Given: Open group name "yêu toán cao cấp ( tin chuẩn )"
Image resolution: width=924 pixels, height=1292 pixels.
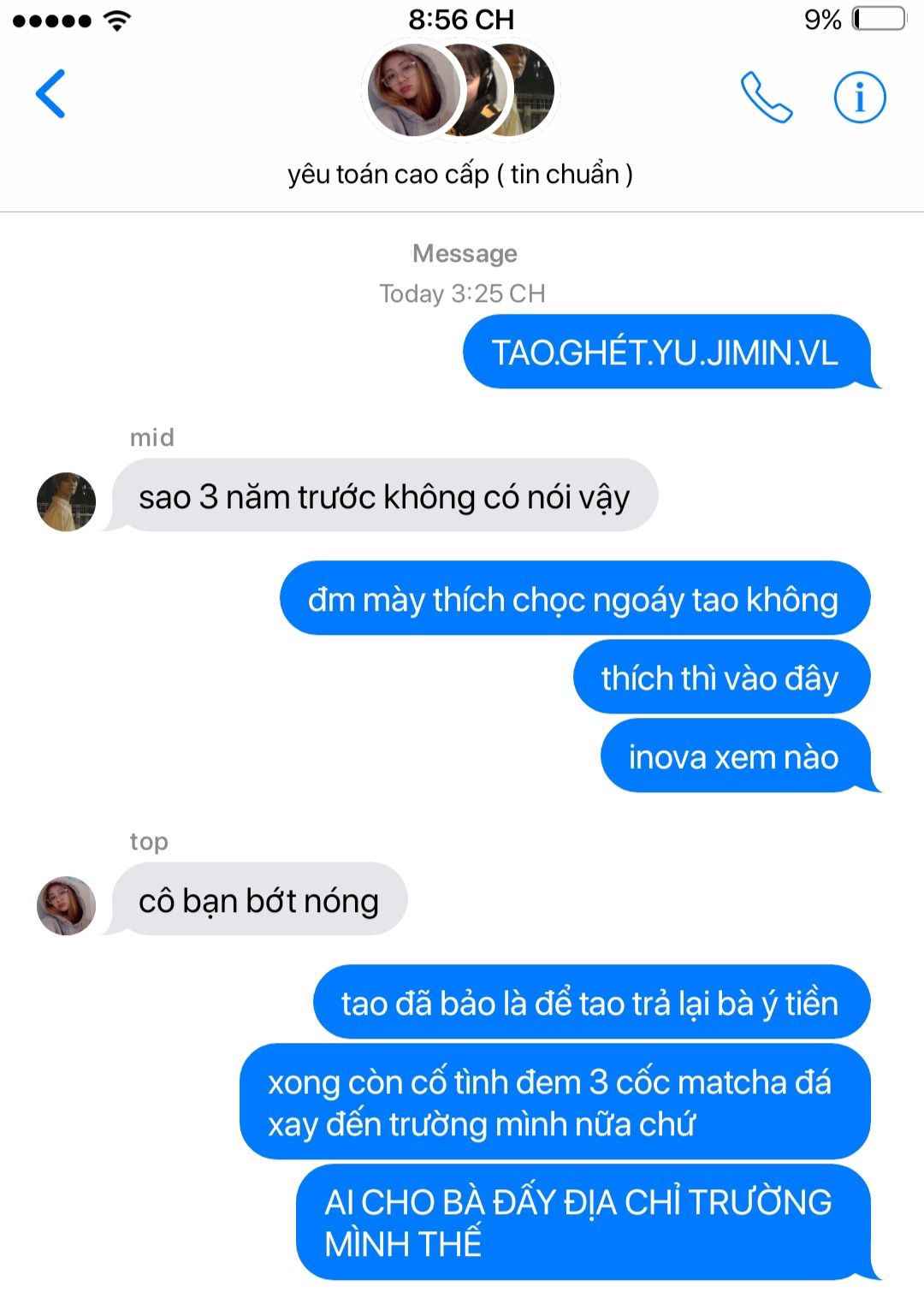Looking at the screenshot, I should 460,174.
